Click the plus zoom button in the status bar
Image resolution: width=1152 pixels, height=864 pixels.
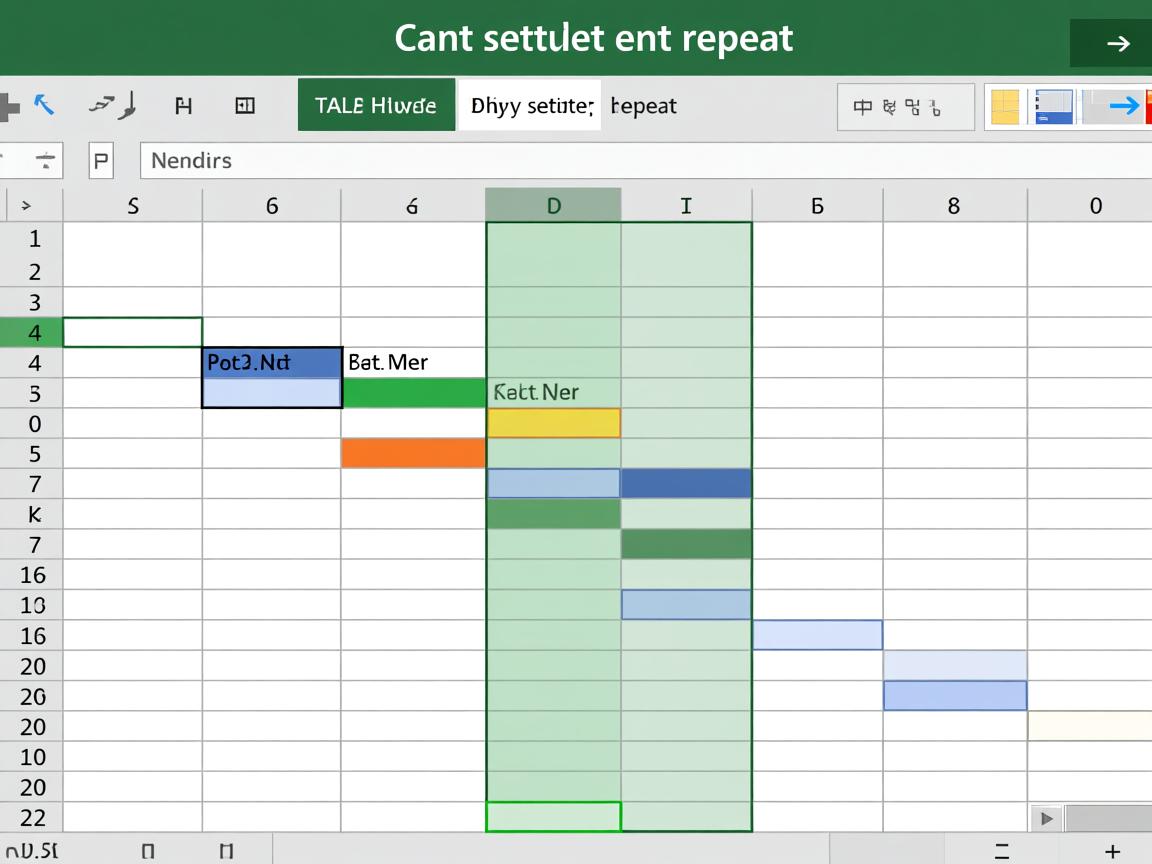[1112, 851]
